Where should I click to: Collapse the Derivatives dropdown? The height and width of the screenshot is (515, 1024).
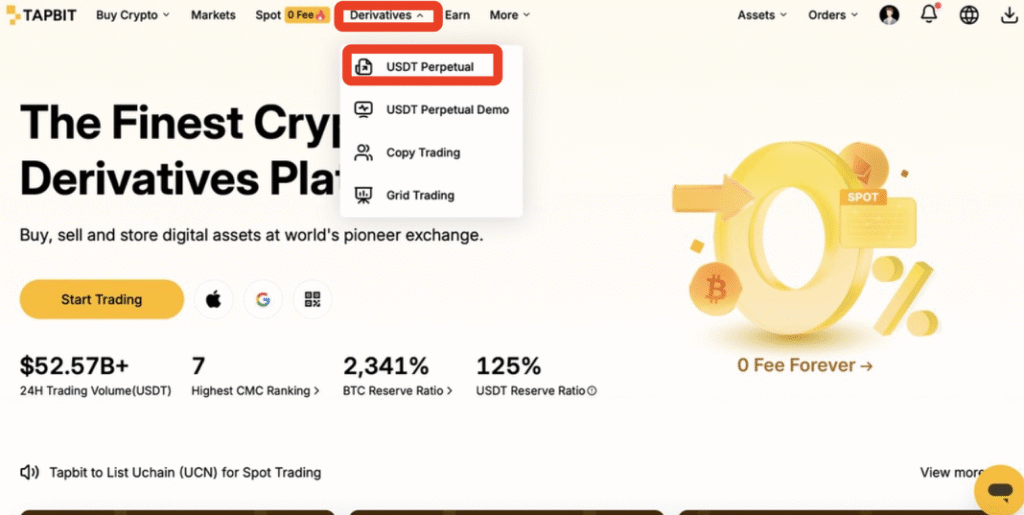(387, 15)
